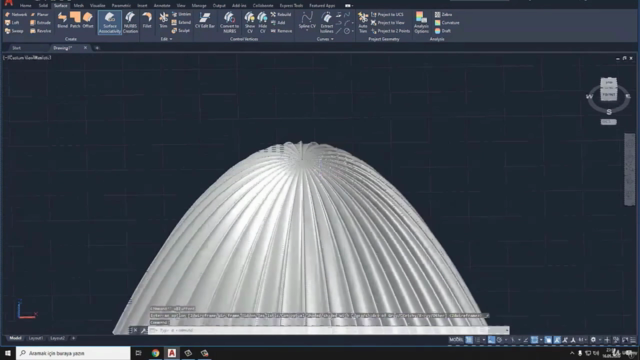This screenshot has height=360, width=640.
Task: Switch to the Start file tab
Action: [x=16, y=48]
